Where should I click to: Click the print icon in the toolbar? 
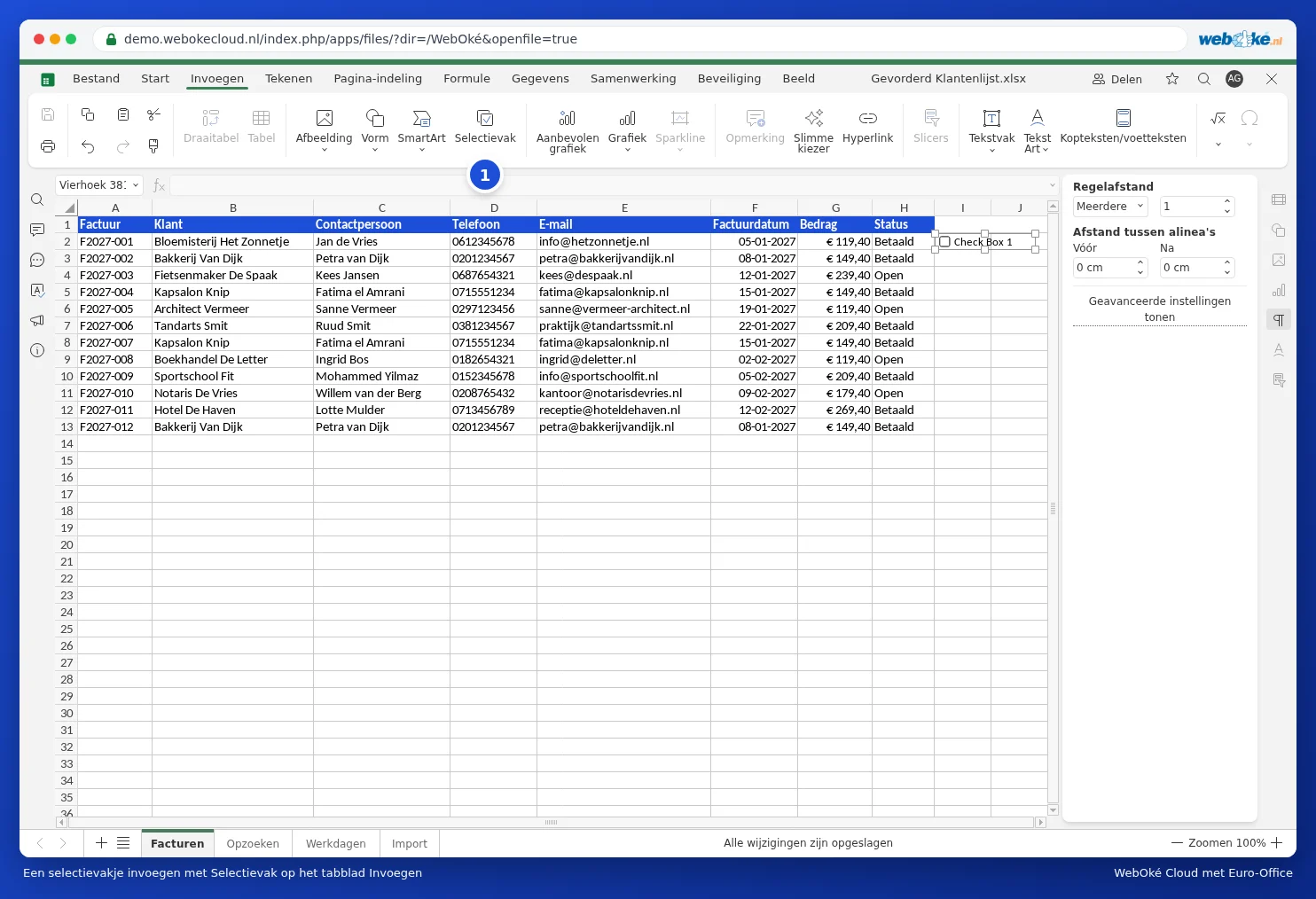coord(48,146)
